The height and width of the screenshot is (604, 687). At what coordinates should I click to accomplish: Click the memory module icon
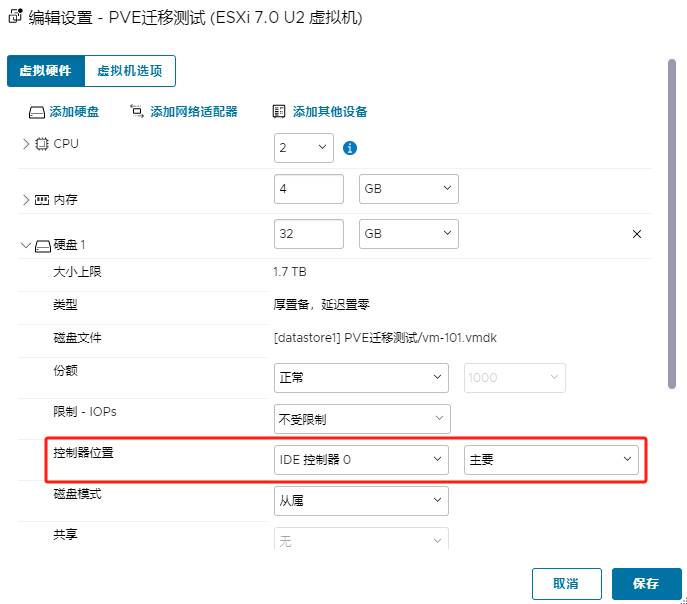click(42, 200)
